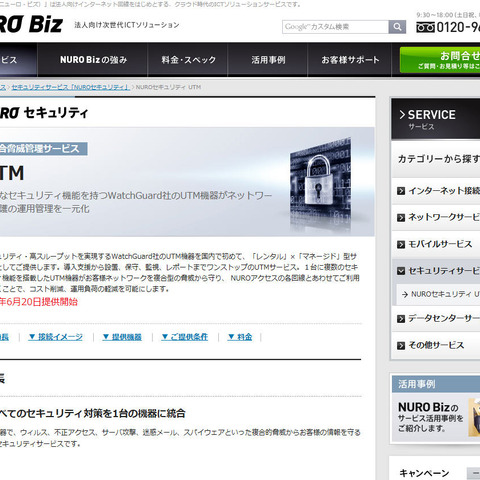Open NURO Bizの強み menu
480x480 pixels.
pos(93,60)
